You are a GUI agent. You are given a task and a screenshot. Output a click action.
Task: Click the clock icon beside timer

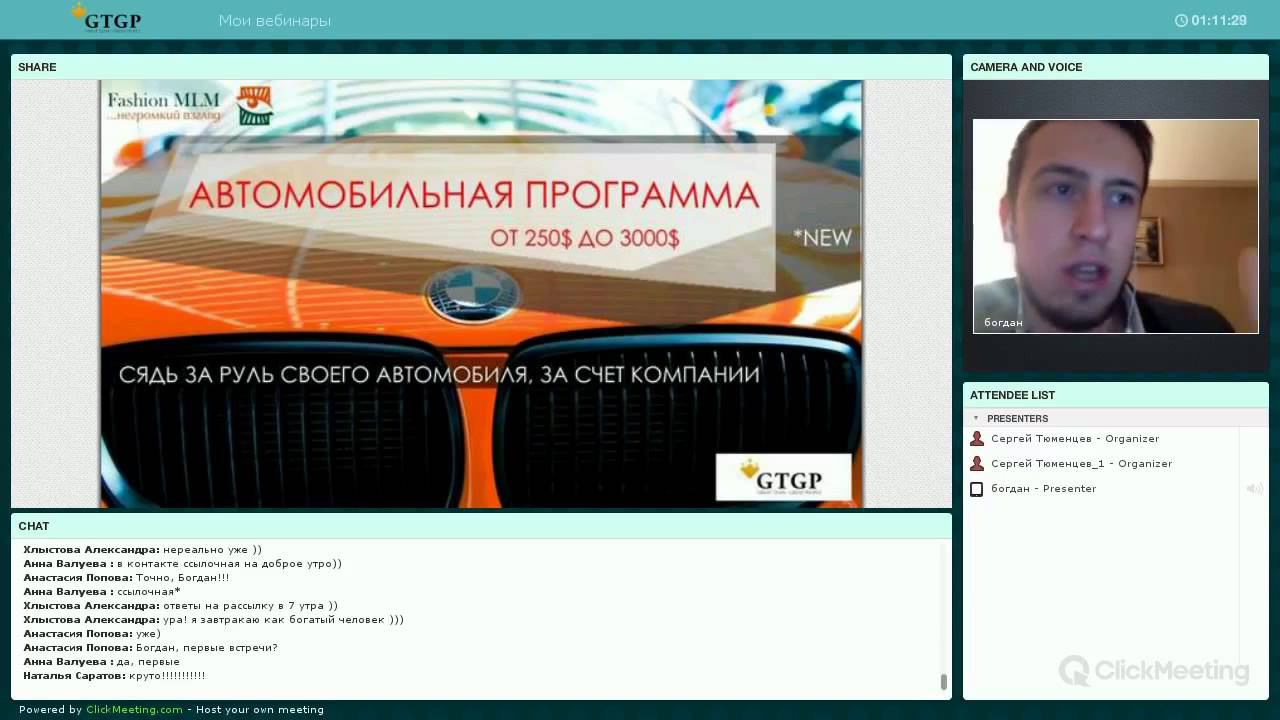point(1181,20)
